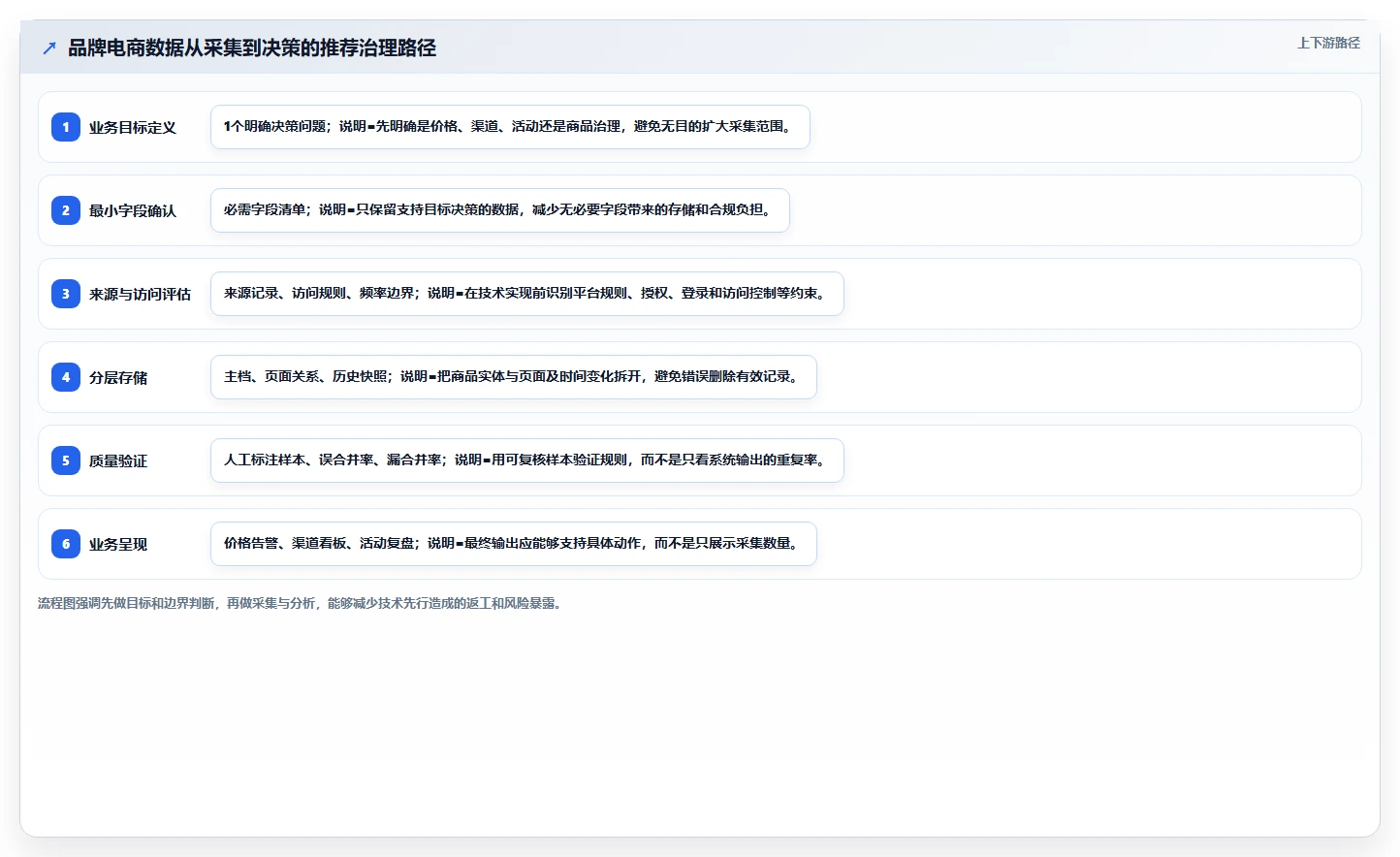Click the number 2 step badge
The width and height of the screenshot is (1400, 857).
point(66,210)
